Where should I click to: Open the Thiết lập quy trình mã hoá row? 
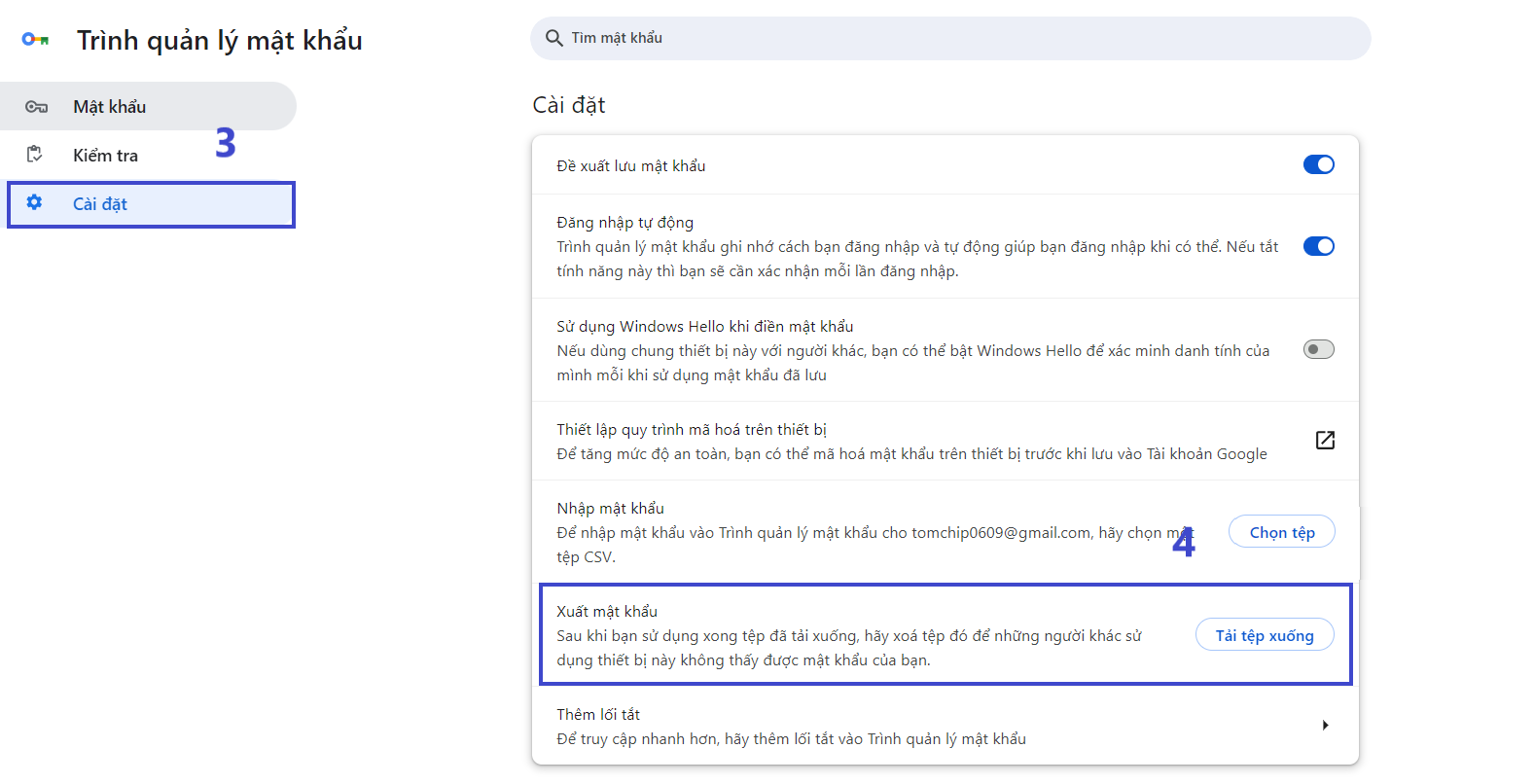click(945, 441)
